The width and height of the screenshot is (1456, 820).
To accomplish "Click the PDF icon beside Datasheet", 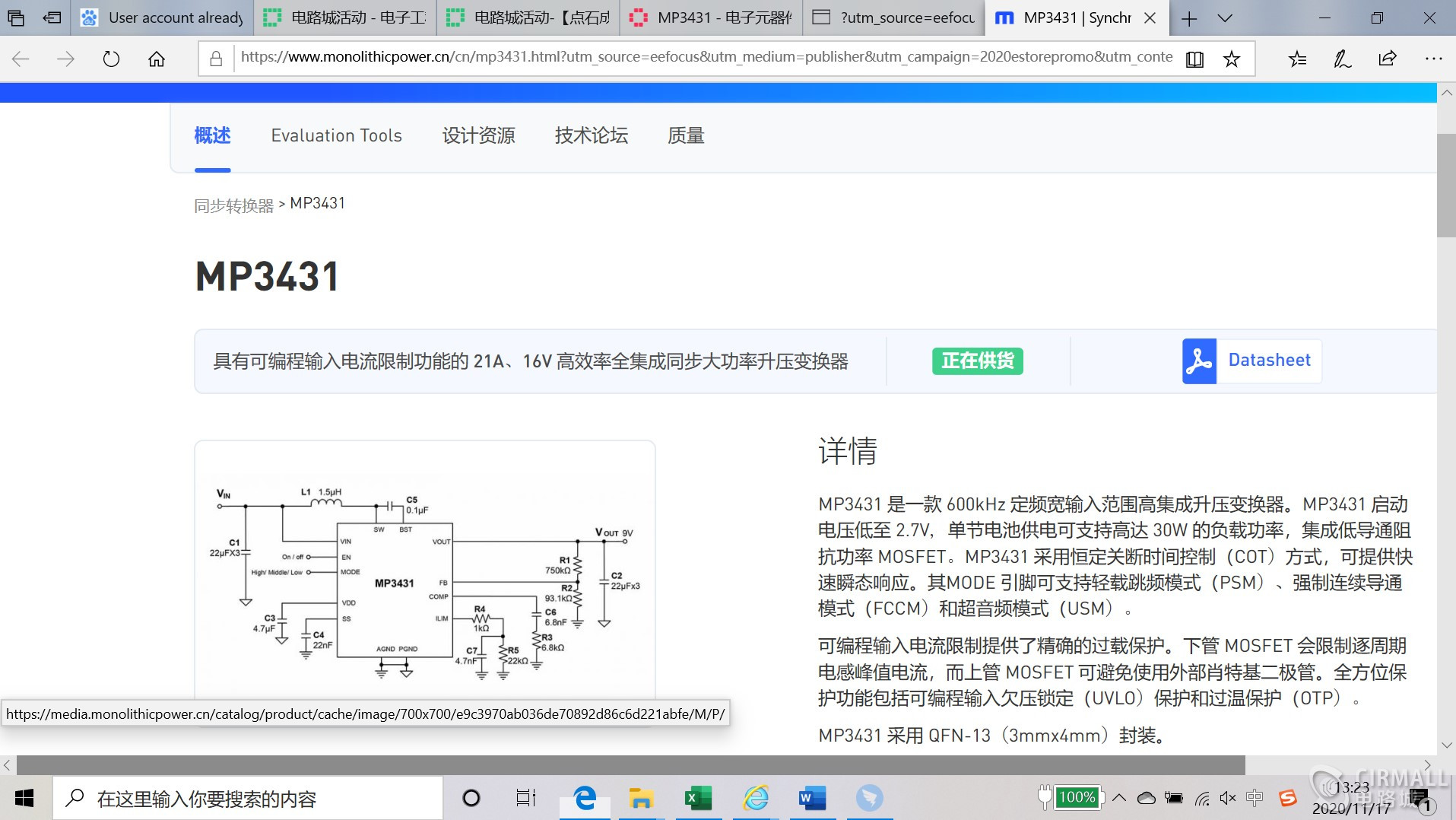I will click(1199, 361).
